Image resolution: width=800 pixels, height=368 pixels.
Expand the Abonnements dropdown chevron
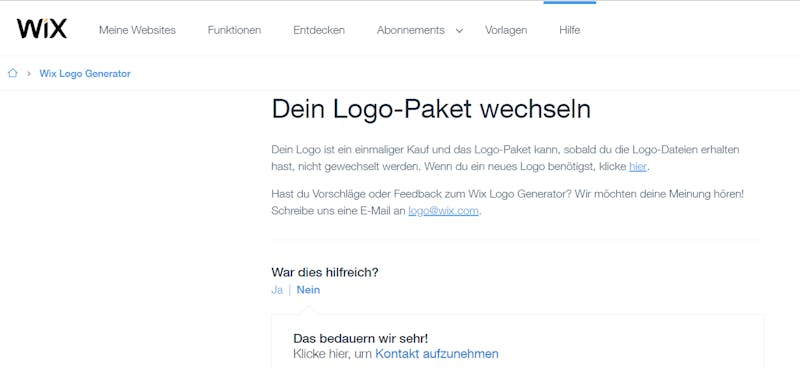coord(459,31)
